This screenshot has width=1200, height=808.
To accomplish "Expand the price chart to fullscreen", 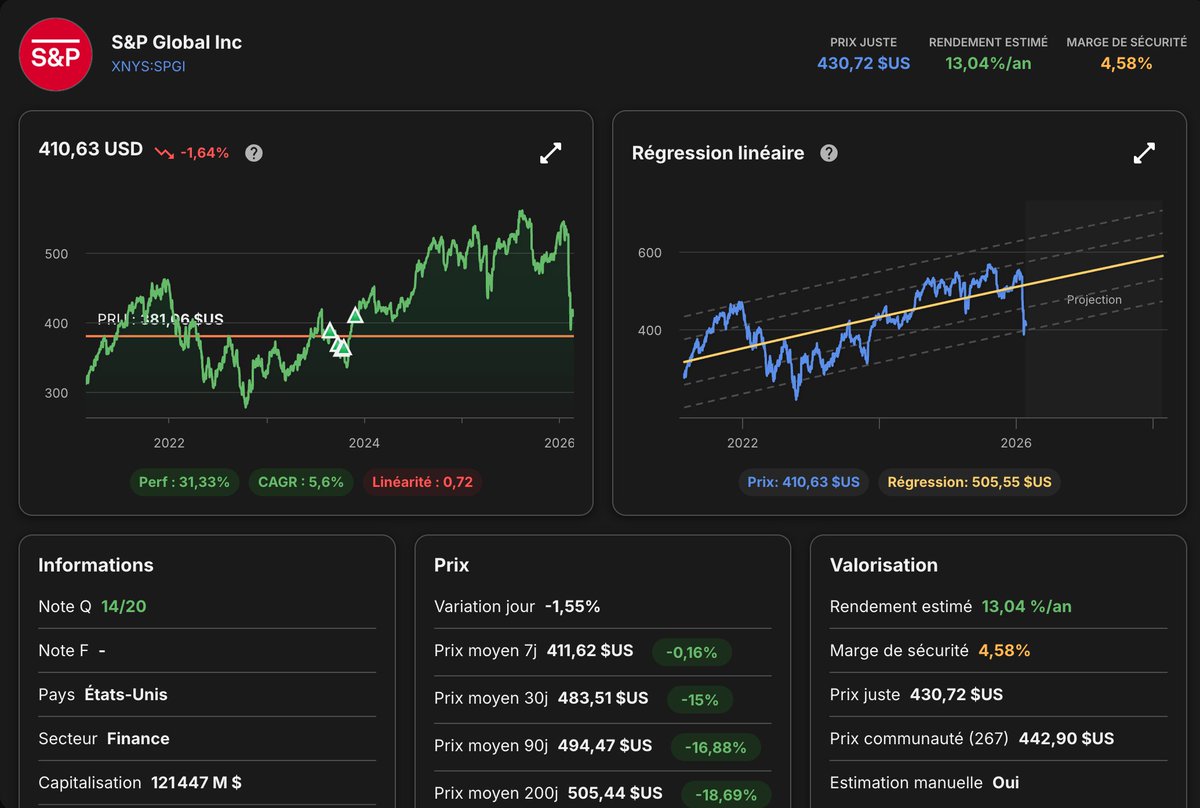I will click(550, 153).
